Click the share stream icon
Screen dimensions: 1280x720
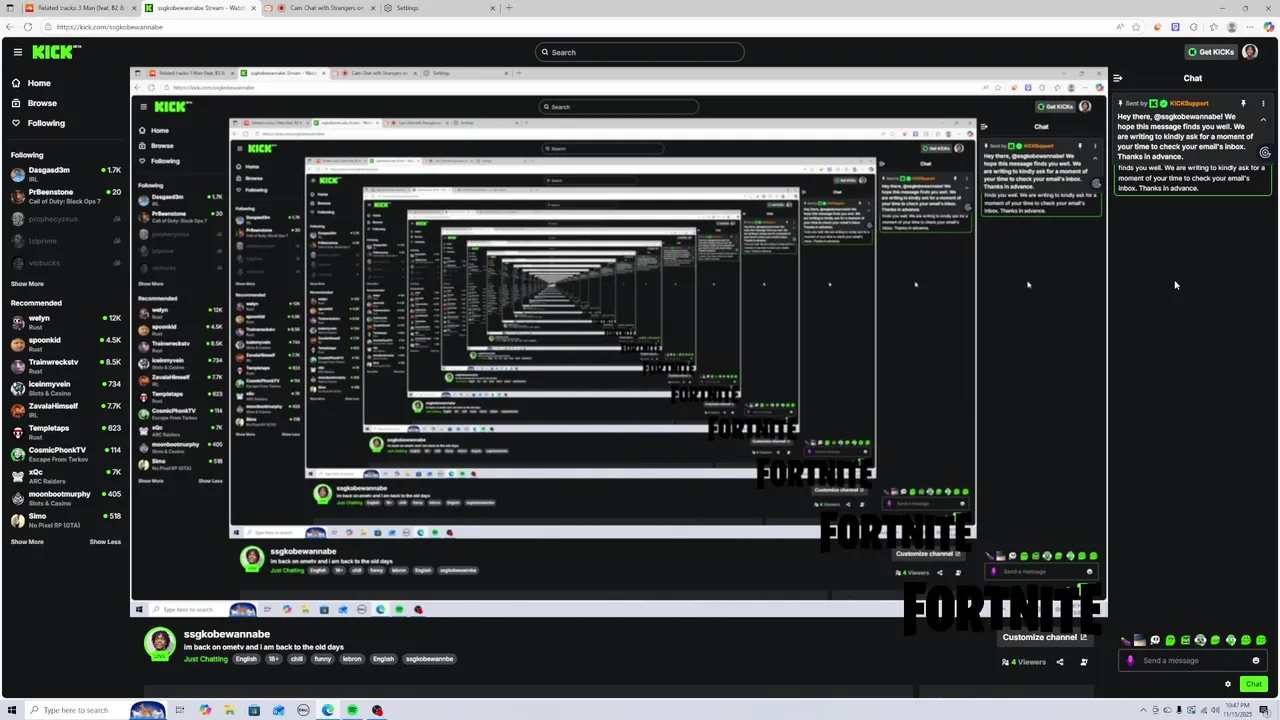click(1060, 662)
